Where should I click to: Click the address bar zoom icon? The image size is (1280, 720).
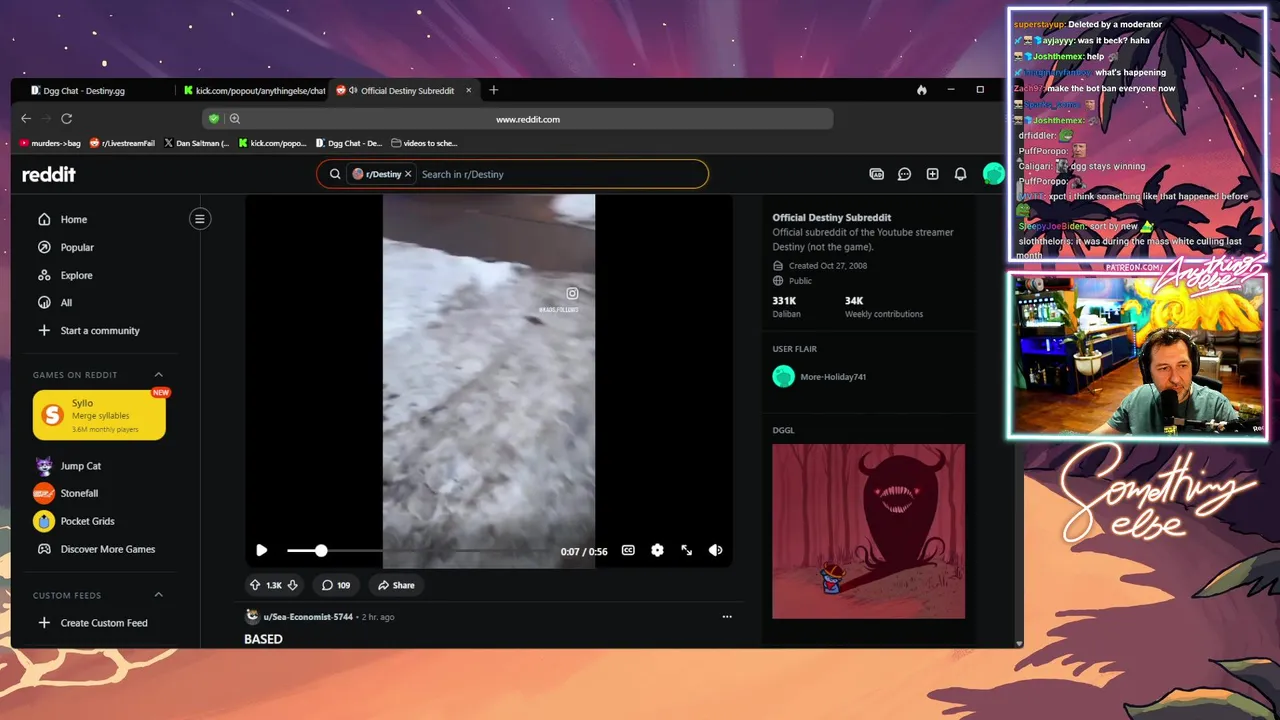coord(235,118)
